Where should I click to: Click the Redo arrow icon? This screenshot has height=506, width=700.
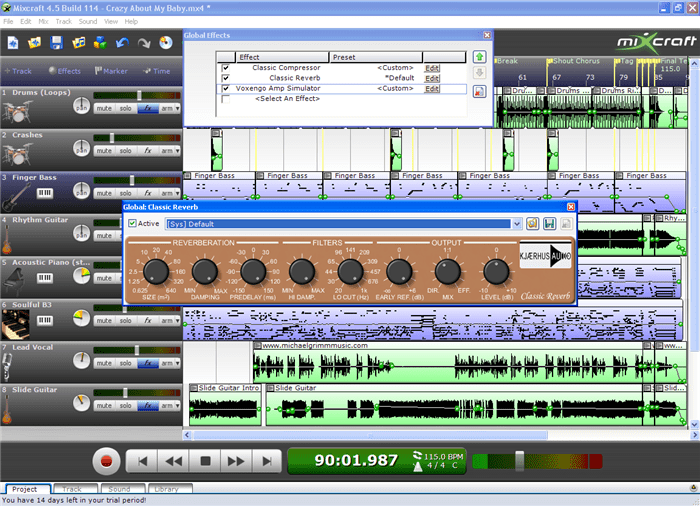pyautogui.click(x=144, y=43)
